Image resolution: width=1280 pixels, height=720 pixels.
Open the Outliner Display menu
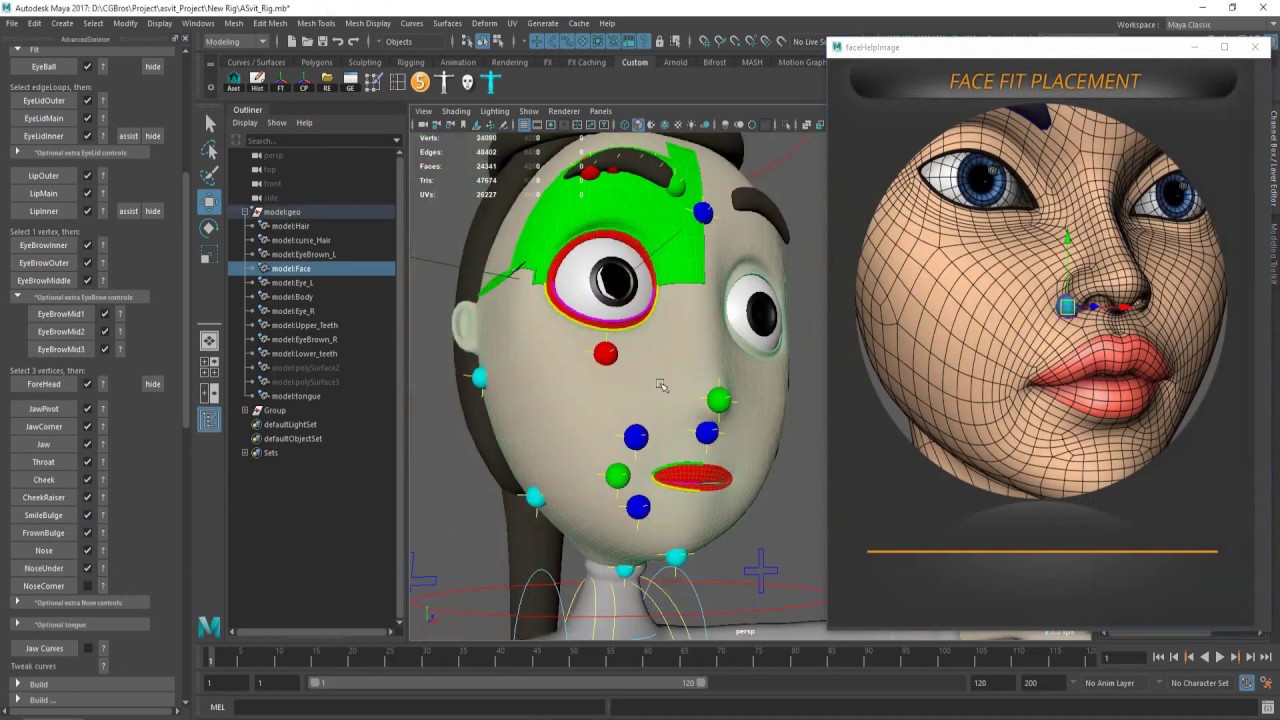[245, 123]
